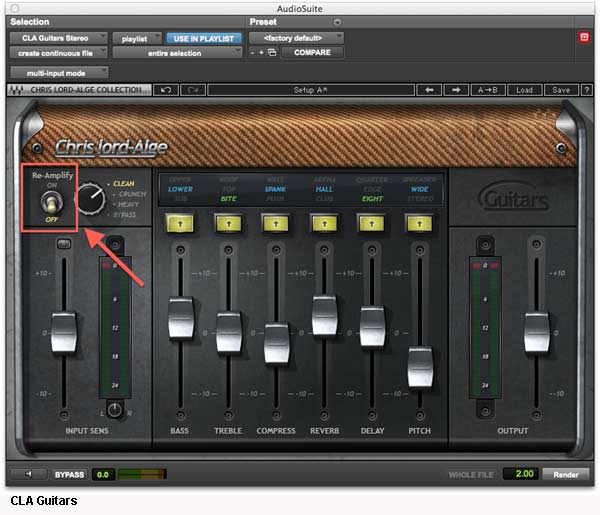Toggle WHOLE FILE option
600x515 pixels.
[471, 475]
